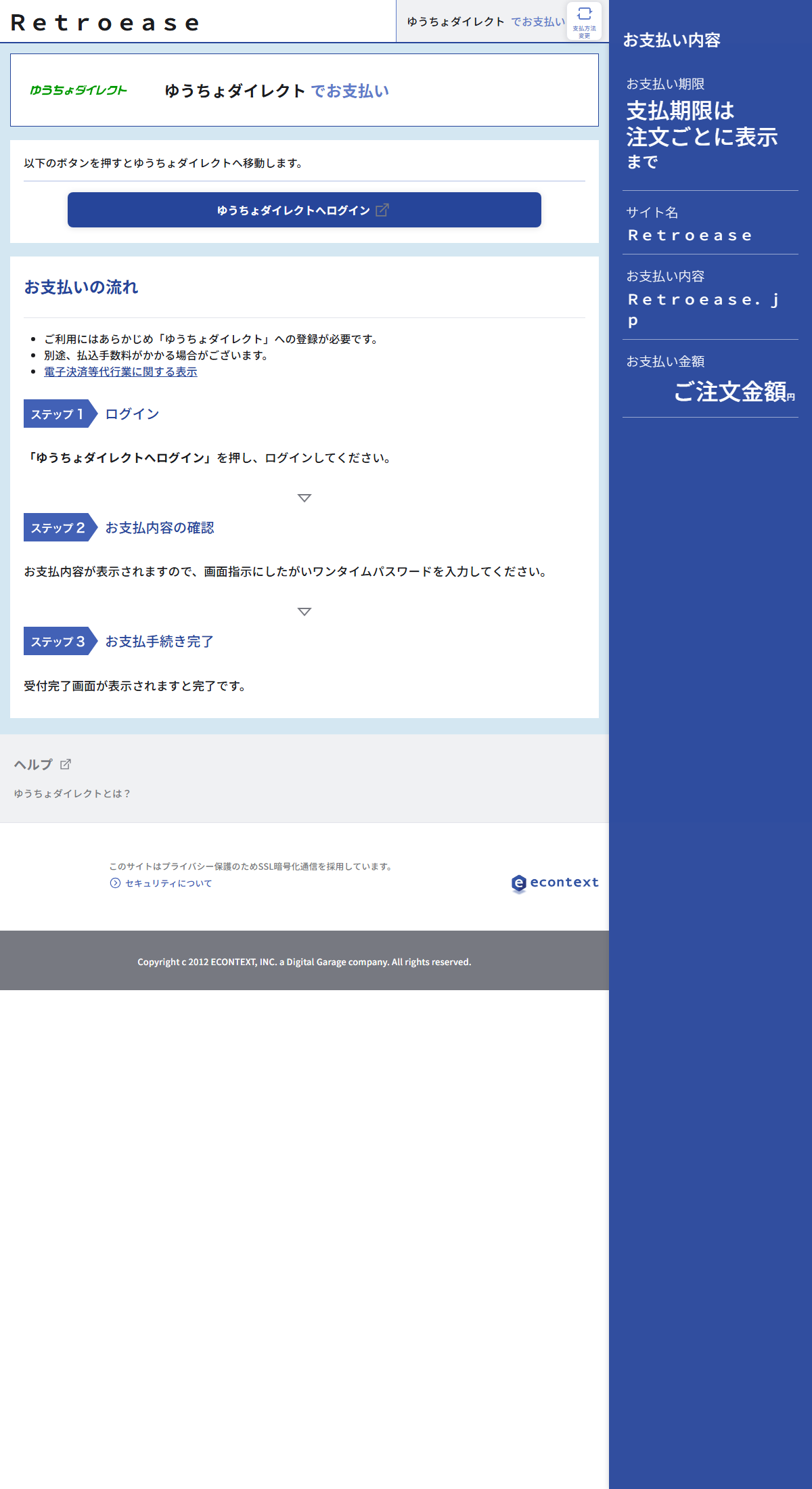This screenshot has width=812, height=1489.
Task: Click the Retroease site title in header
Action: click(105, 22)
